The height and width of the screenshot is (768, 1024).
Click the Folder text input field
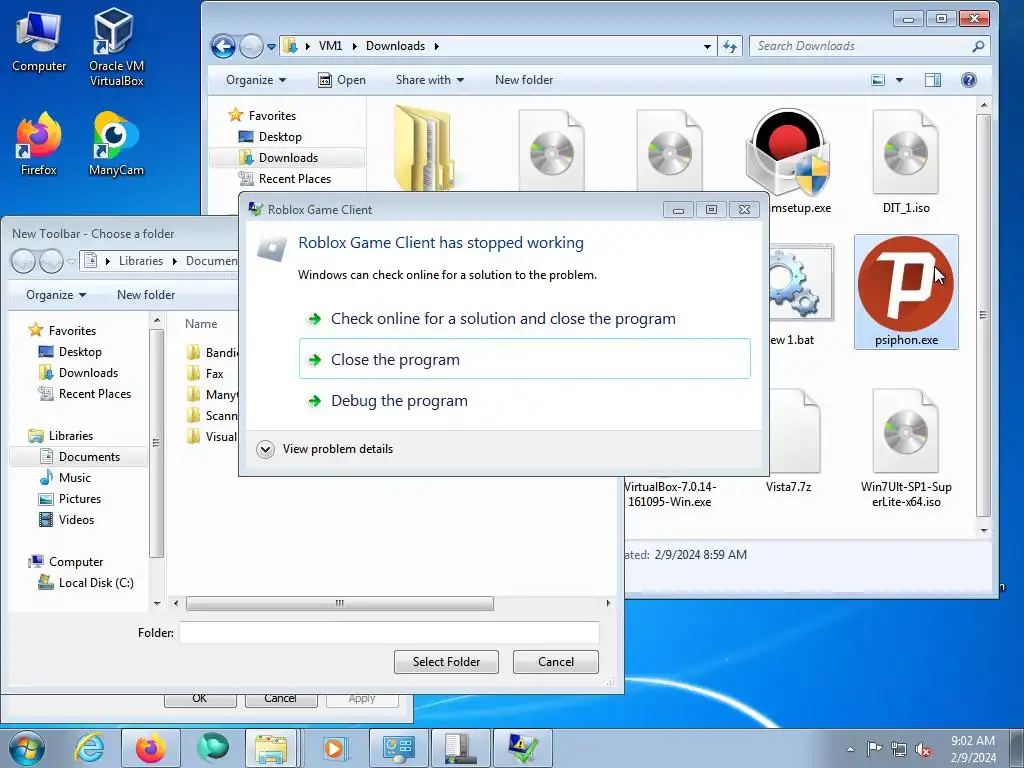(389, 632)
